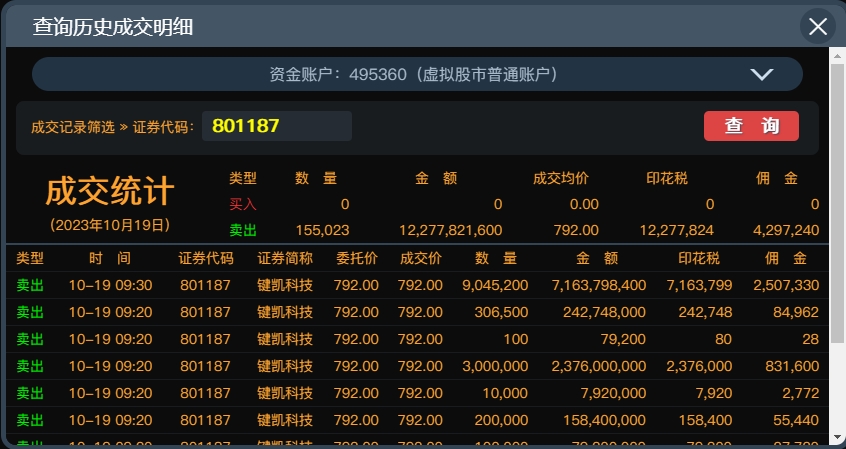846x449 pixels.
Task: Click the 卖出 summary total amount 12,277,821,600
Action: click(x=450, y=230)
